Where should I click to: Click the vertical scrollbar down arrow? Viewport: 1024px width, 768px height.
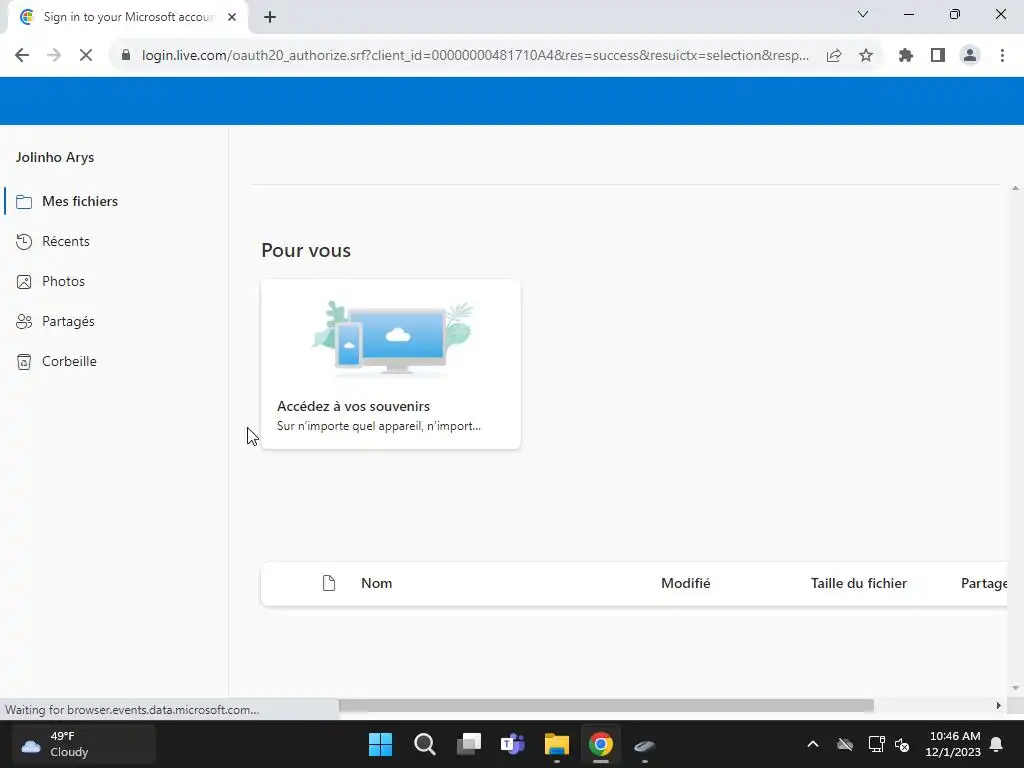tap(1015, 688)
